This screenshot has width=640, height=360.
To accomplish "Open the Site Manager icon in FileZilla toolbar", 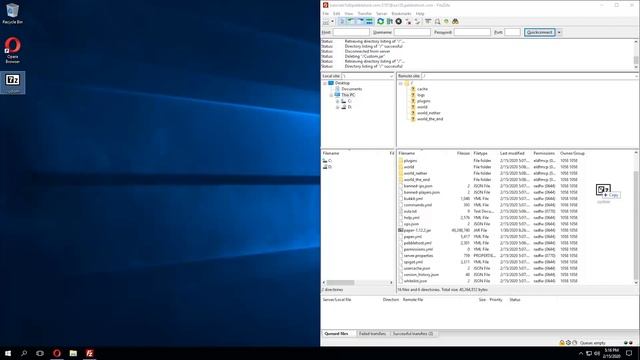I will click(326, 22).
